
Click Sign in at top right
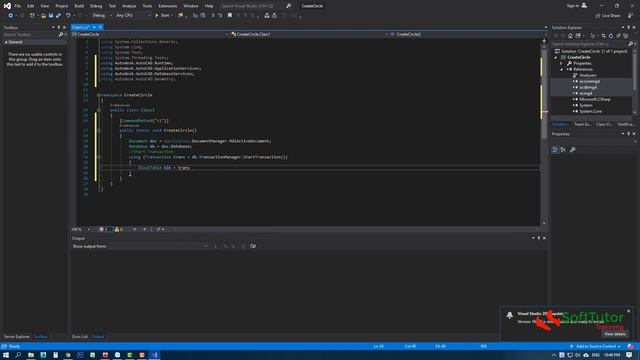573,6
